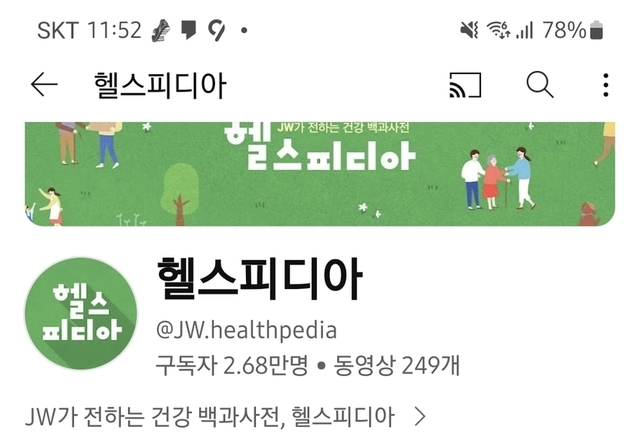Tap the Wi-Fi status icon
This screenshot has height=440, width=640.
(498, 30)
